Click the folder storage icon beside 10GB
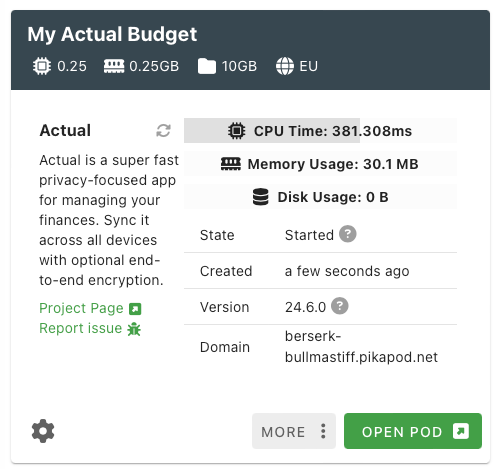This screenshot has width=498, height=469. click(x=207, y=66)
